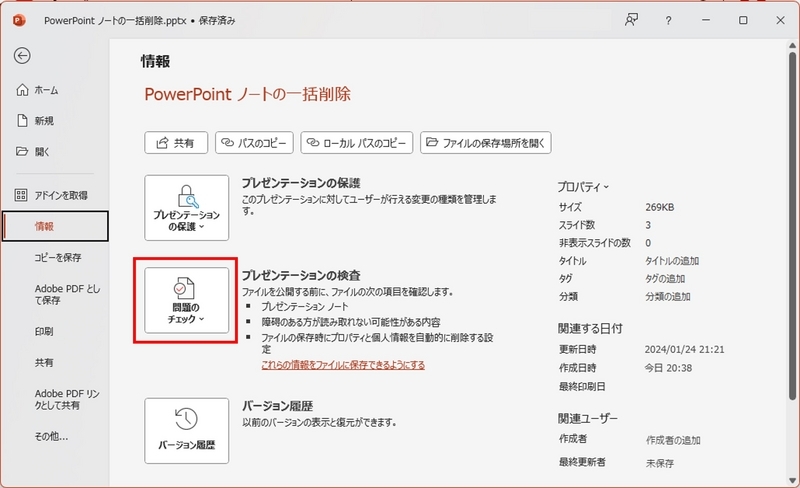Click the 非表示スライドの数 label
This screenshot has height=488, width=800.
[x=594, y=243]
